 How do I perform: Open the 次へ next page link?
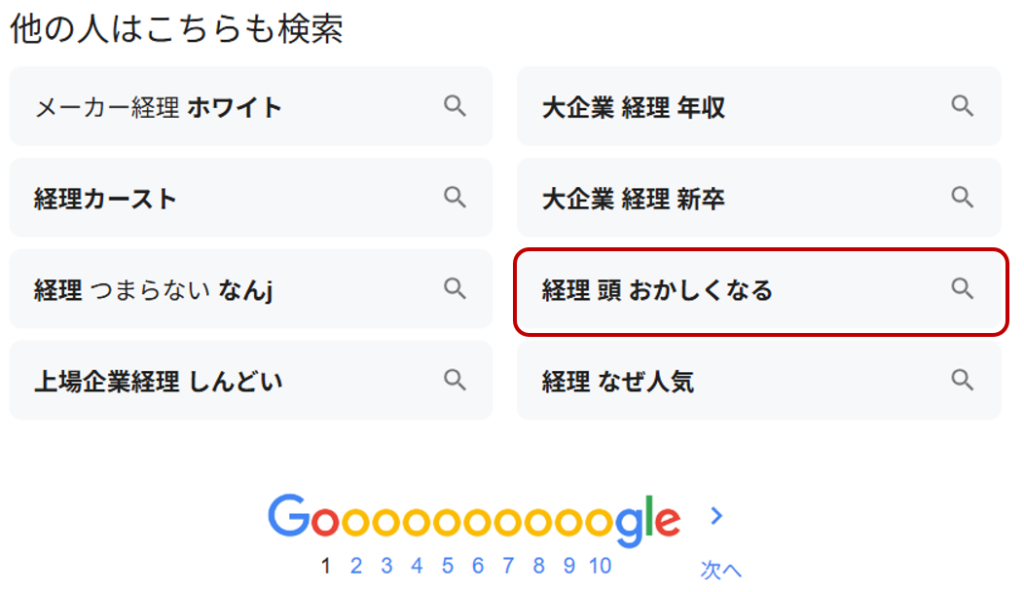(x=720, y=570)
